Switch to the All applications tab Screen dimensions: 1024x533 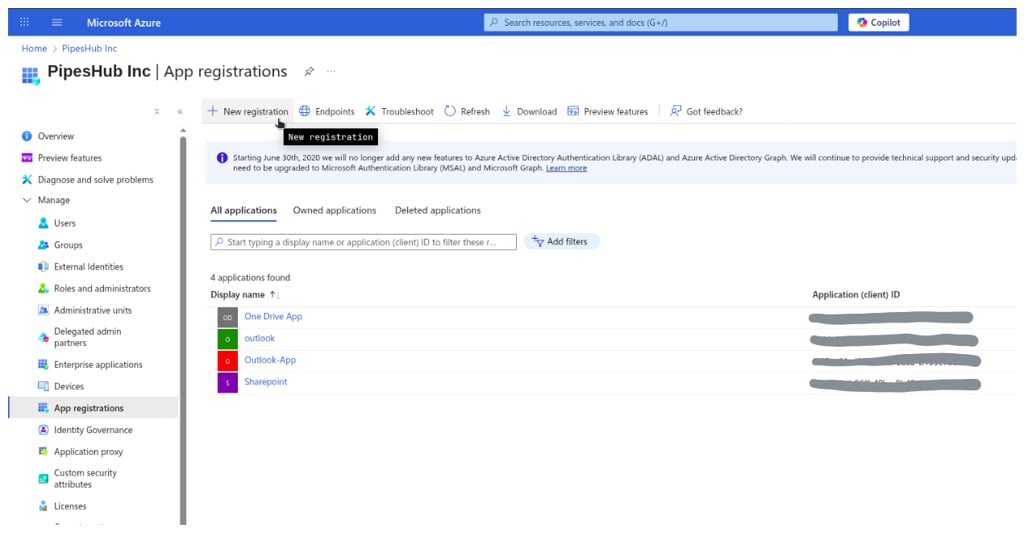[244, 210]
